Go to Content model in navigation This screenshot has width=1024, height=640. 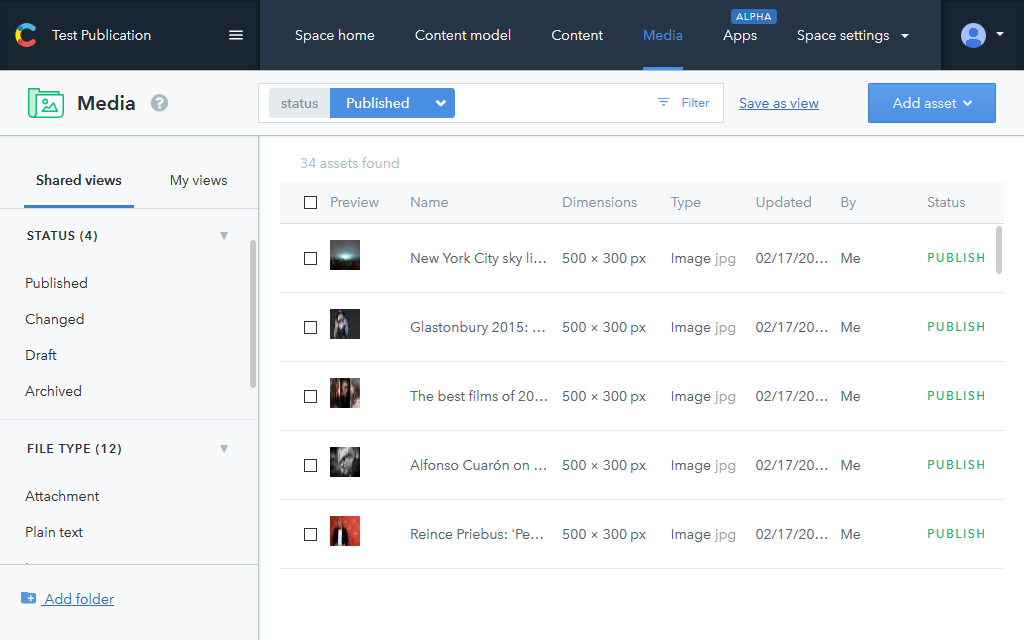coord(463,35)
